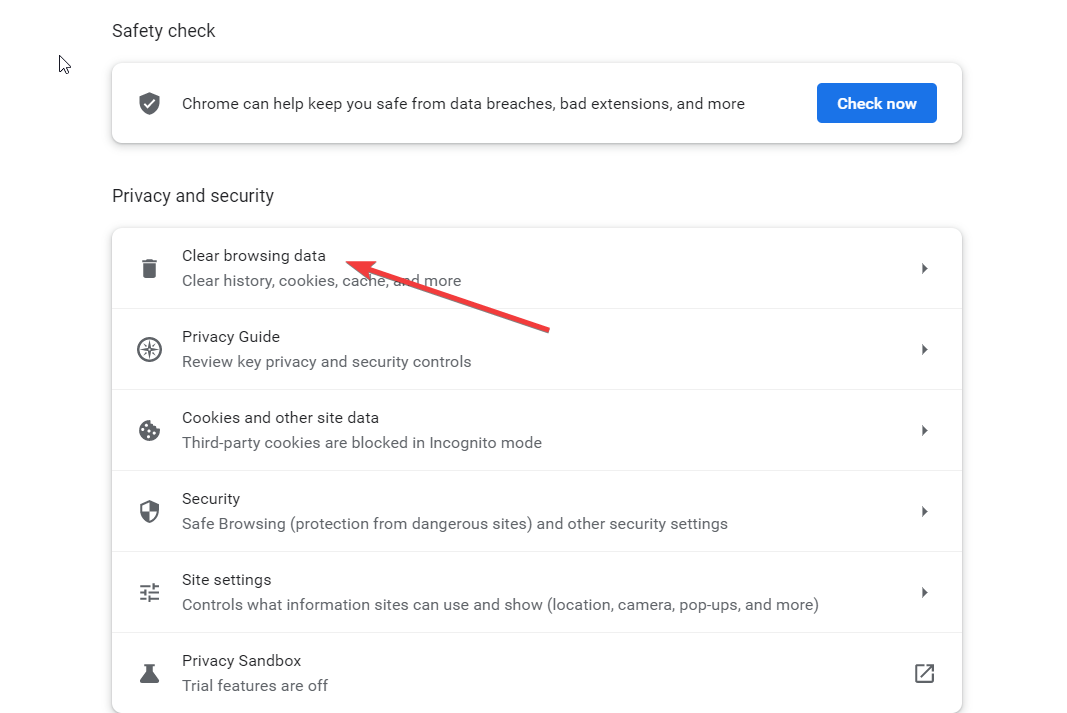This screenshot has width=1067, height=713.
Task: Click the Site settings sliders icon
Action: coord(149,592)
